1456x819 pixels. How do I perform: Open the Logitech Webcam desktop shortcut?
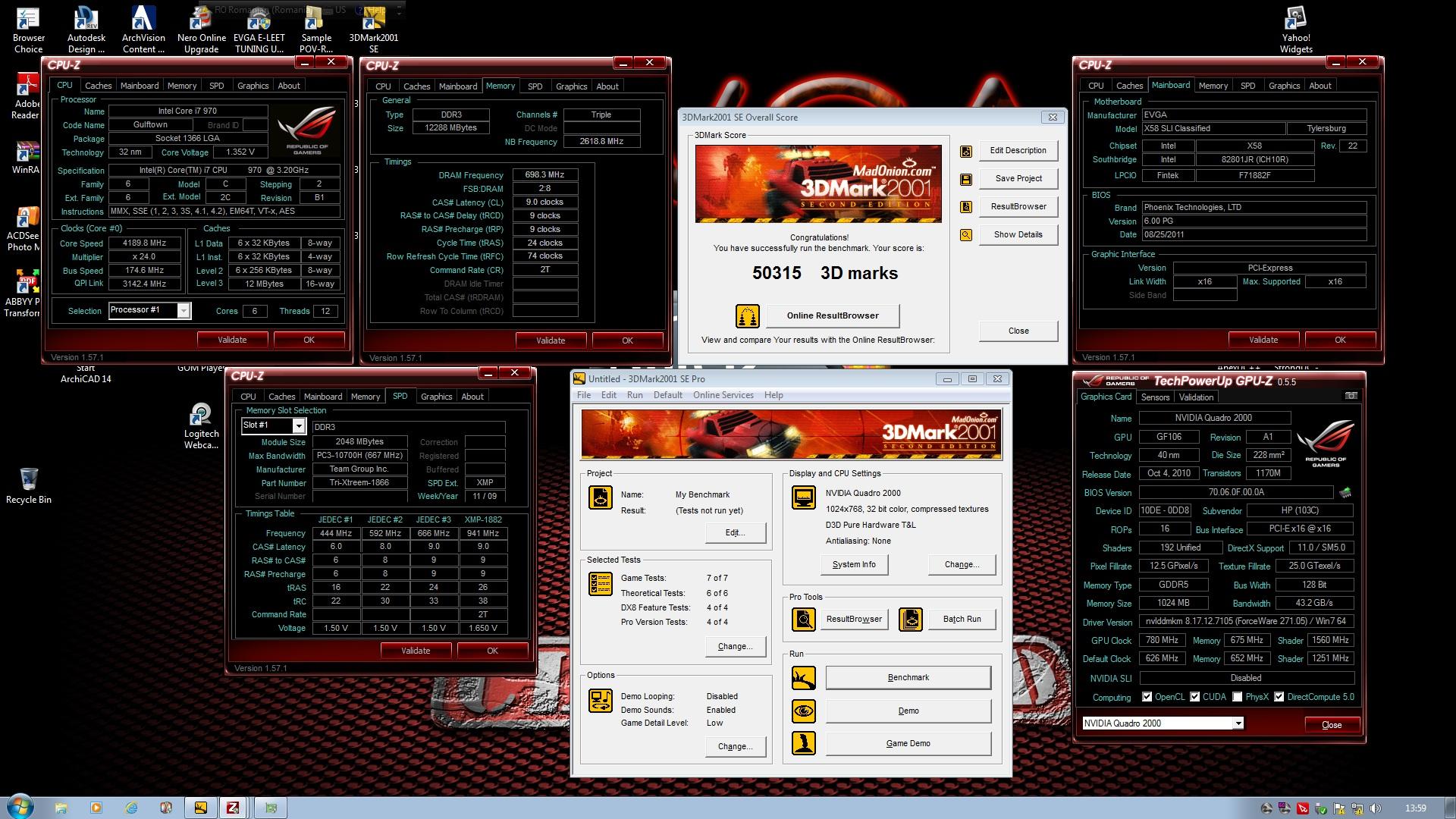click(x=201, y=426)
